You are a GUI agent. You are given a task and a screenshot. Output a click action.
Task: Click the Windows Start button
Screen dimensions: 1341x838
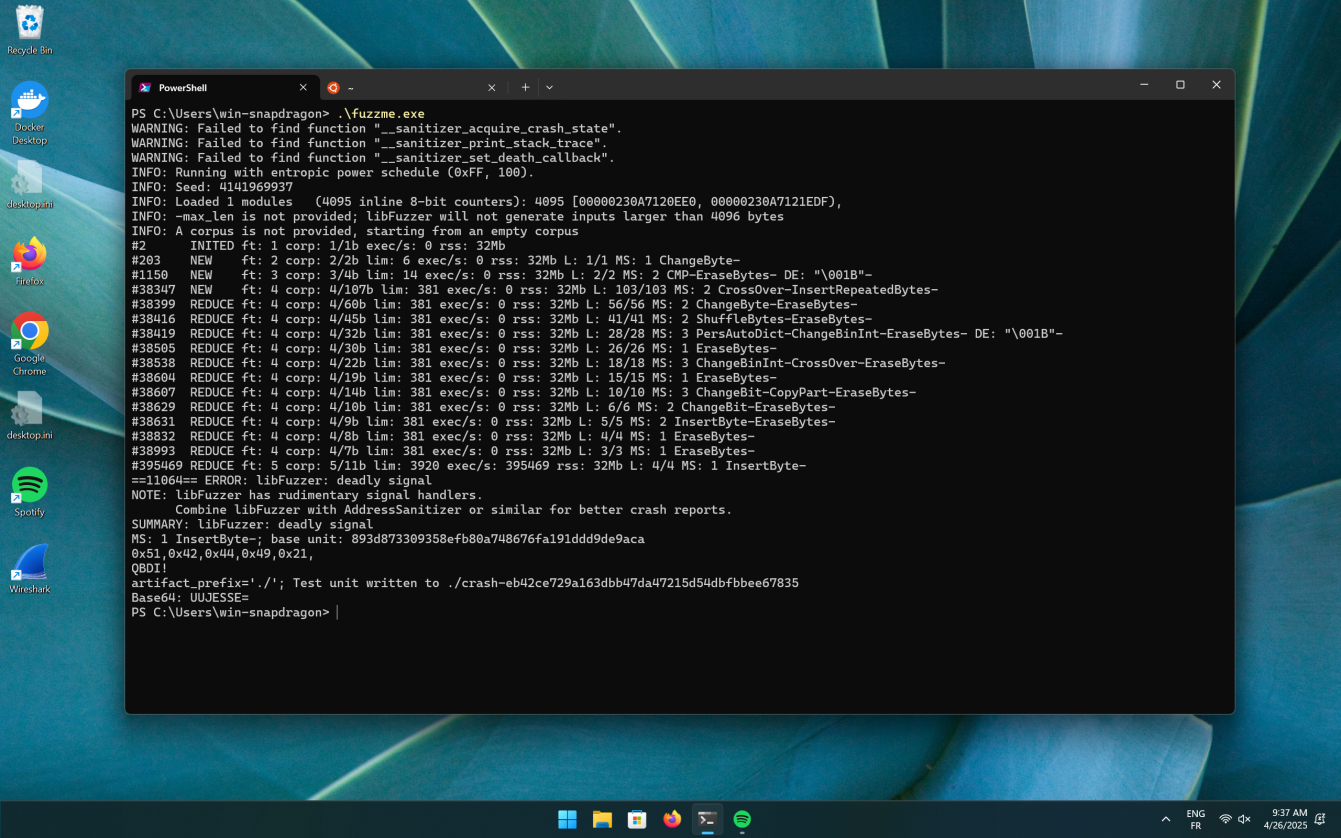[567, 820]
